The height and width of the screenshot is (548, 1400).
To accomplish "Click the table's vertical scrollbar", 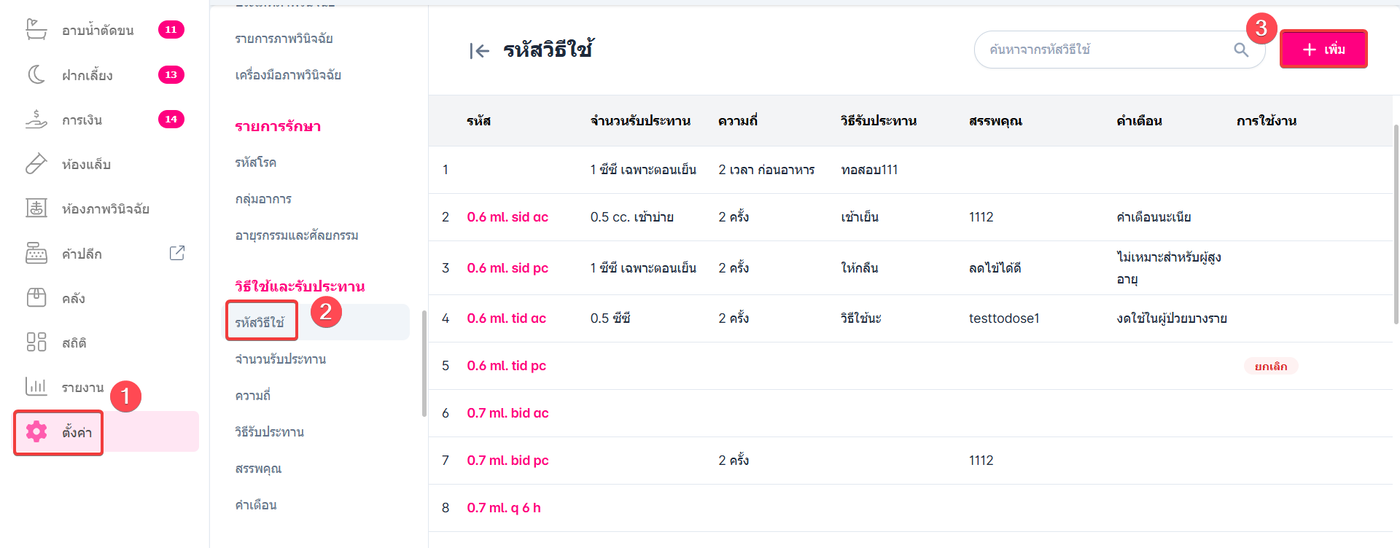I will point(1395,220).
